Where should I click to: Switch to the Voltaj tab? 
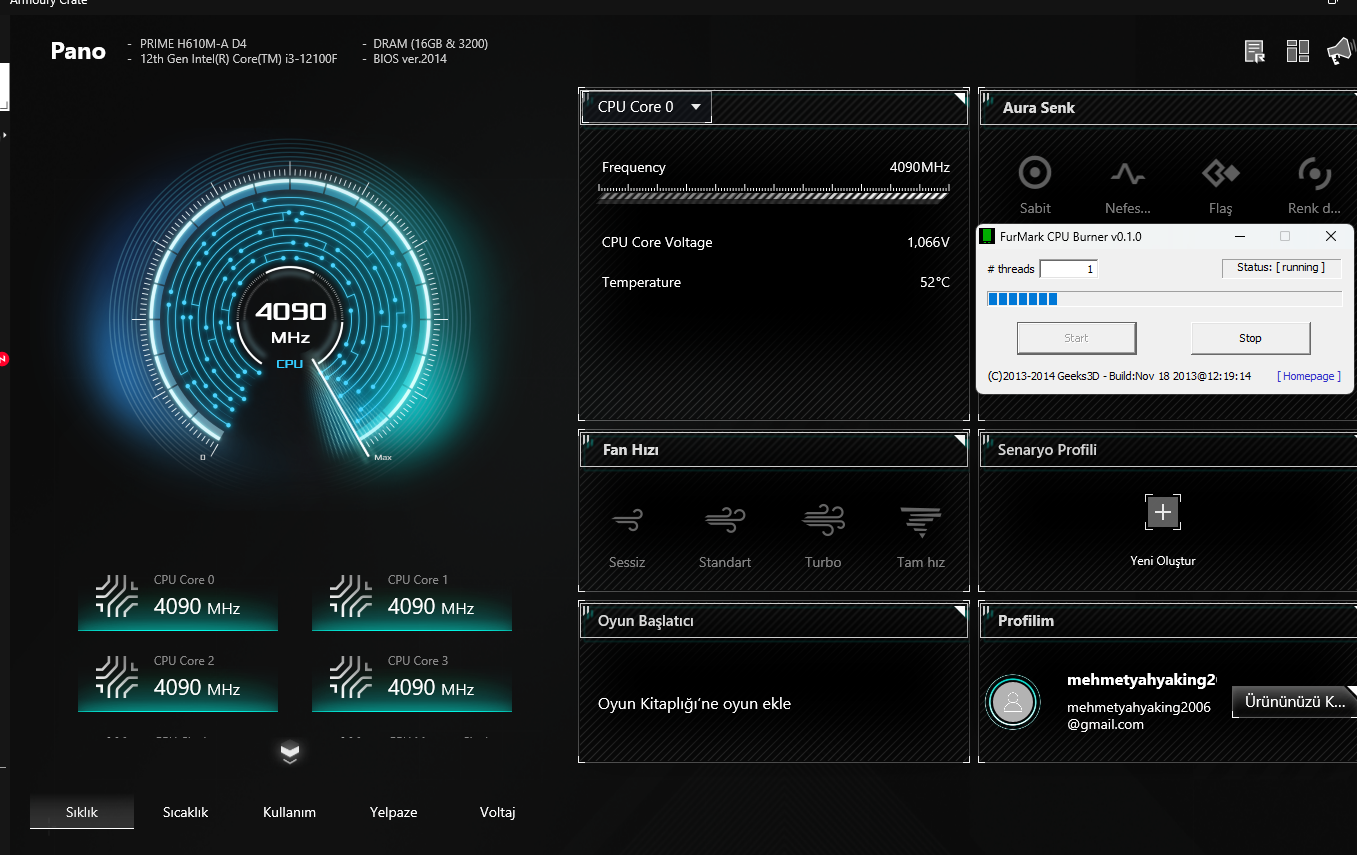[497, 812]
